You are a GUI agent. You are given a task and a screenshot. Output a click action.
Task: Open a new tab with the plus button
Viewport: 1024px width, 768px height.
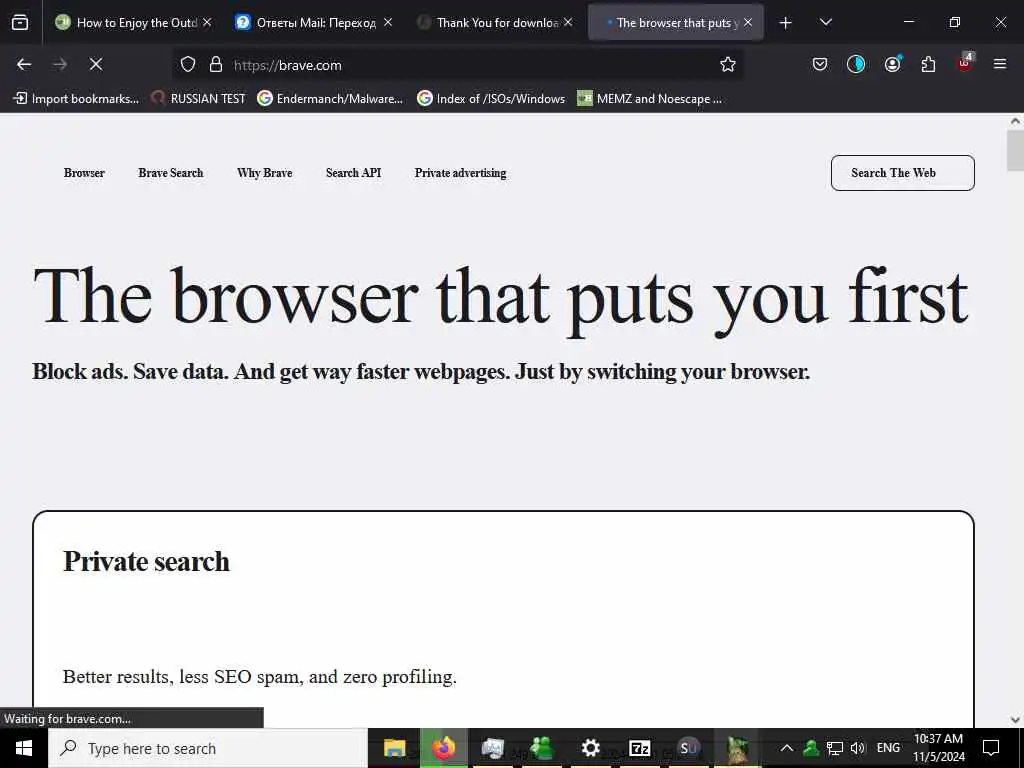(786, 23)
